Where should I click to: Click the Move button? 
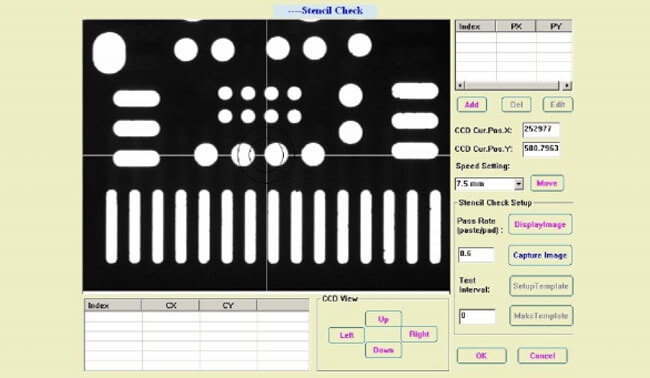547,183
